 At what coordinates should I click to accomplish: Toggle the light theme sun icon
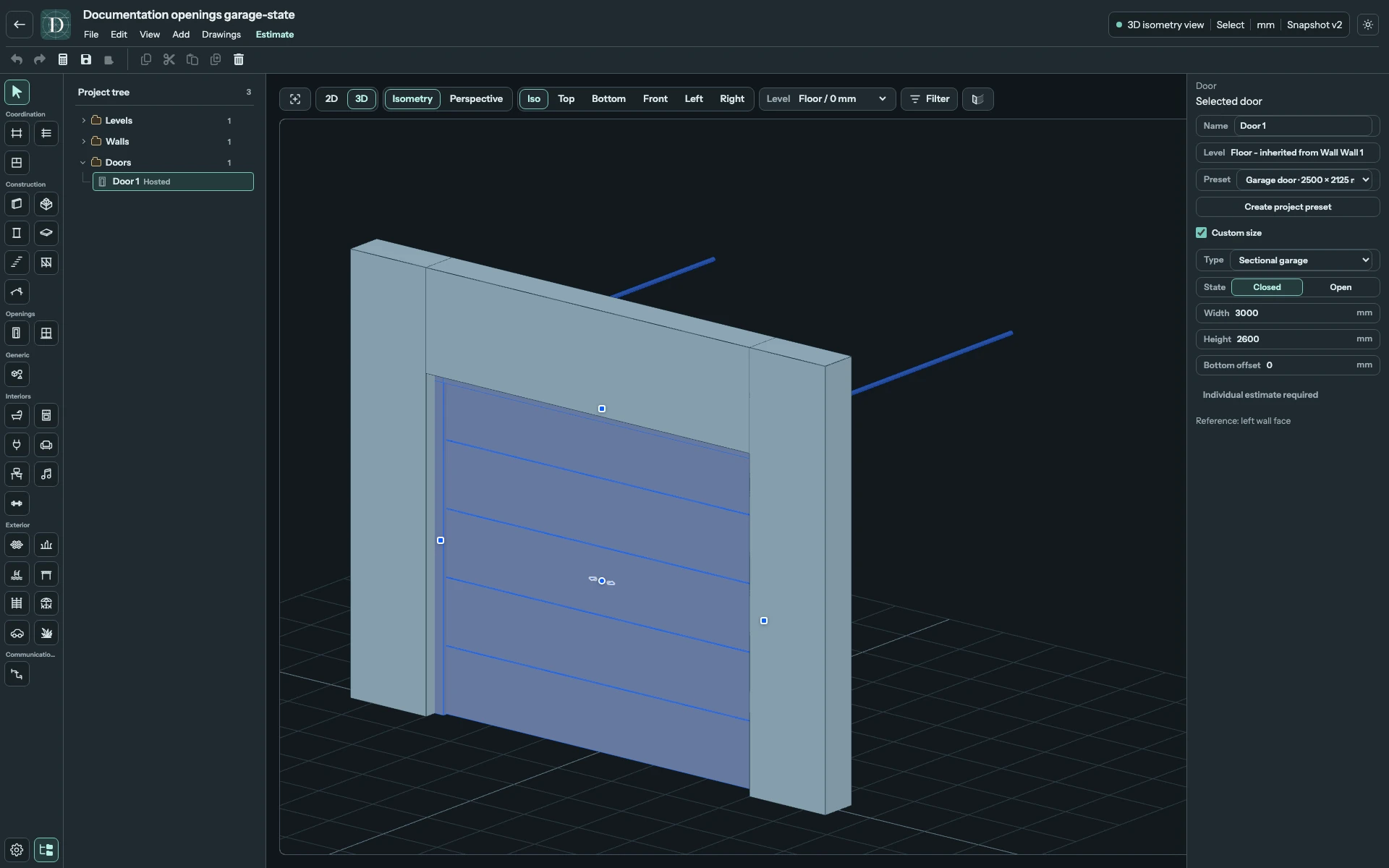pyautogui.click(x=1368, y=25)
